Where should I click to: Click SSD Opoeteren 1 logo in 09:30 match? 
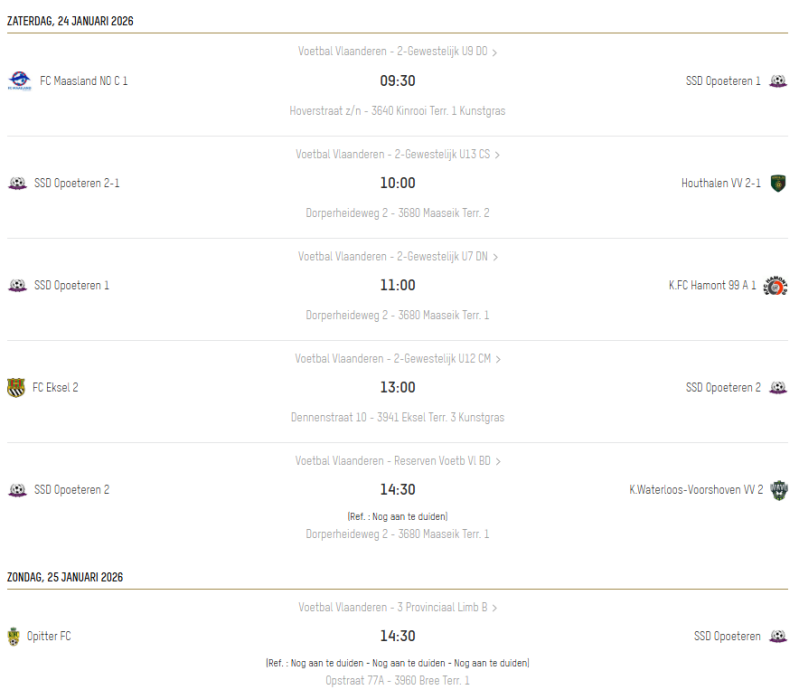[778, 81]
